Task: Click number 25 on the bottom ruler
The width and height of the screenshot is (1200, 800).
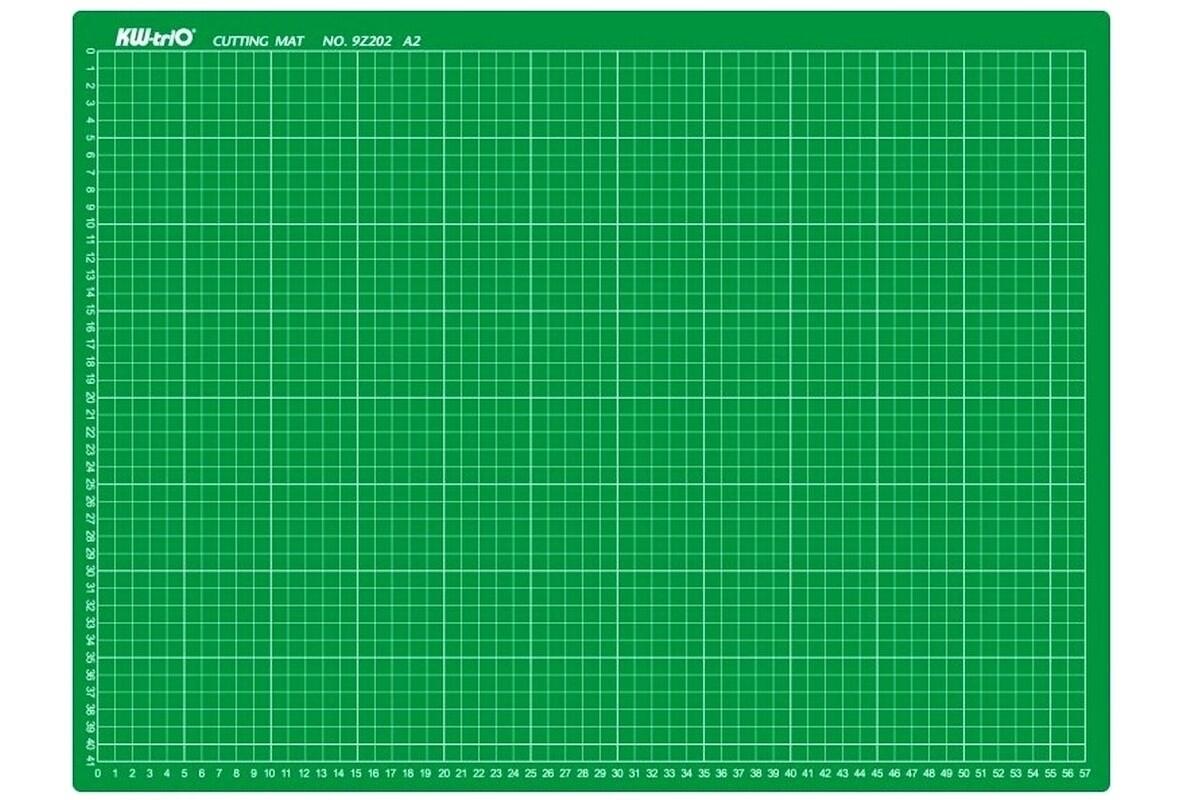Action: pos(530,773)
